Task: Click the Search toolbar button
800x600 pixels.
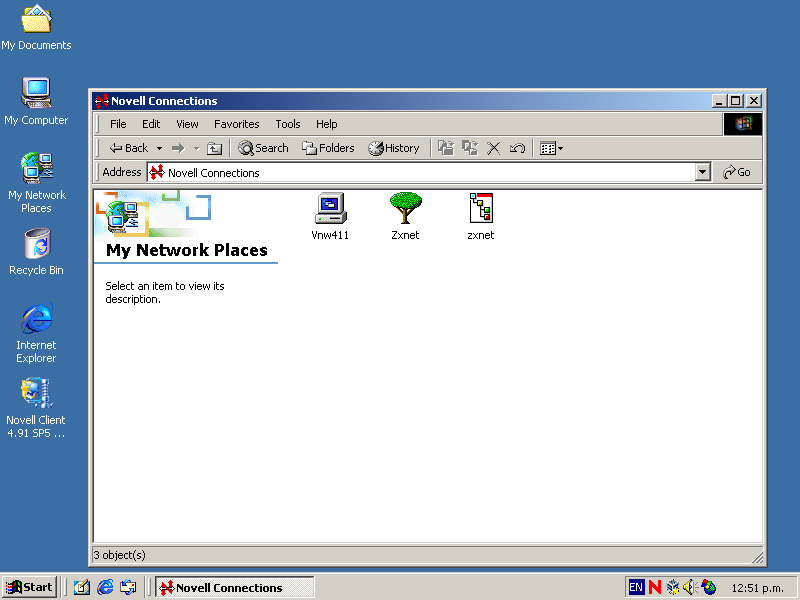Action: click(x=263, y=148)
